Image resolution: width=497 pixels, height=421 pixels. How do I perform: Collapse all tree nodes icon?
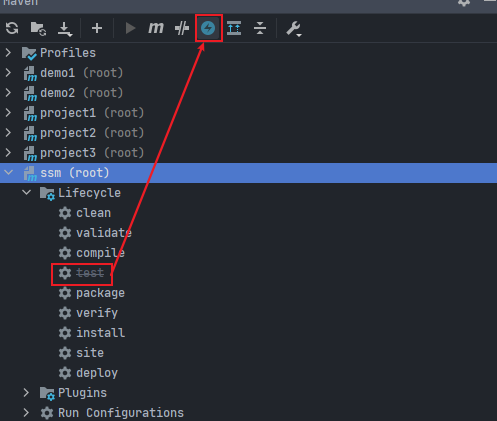[x=260, y=28]
